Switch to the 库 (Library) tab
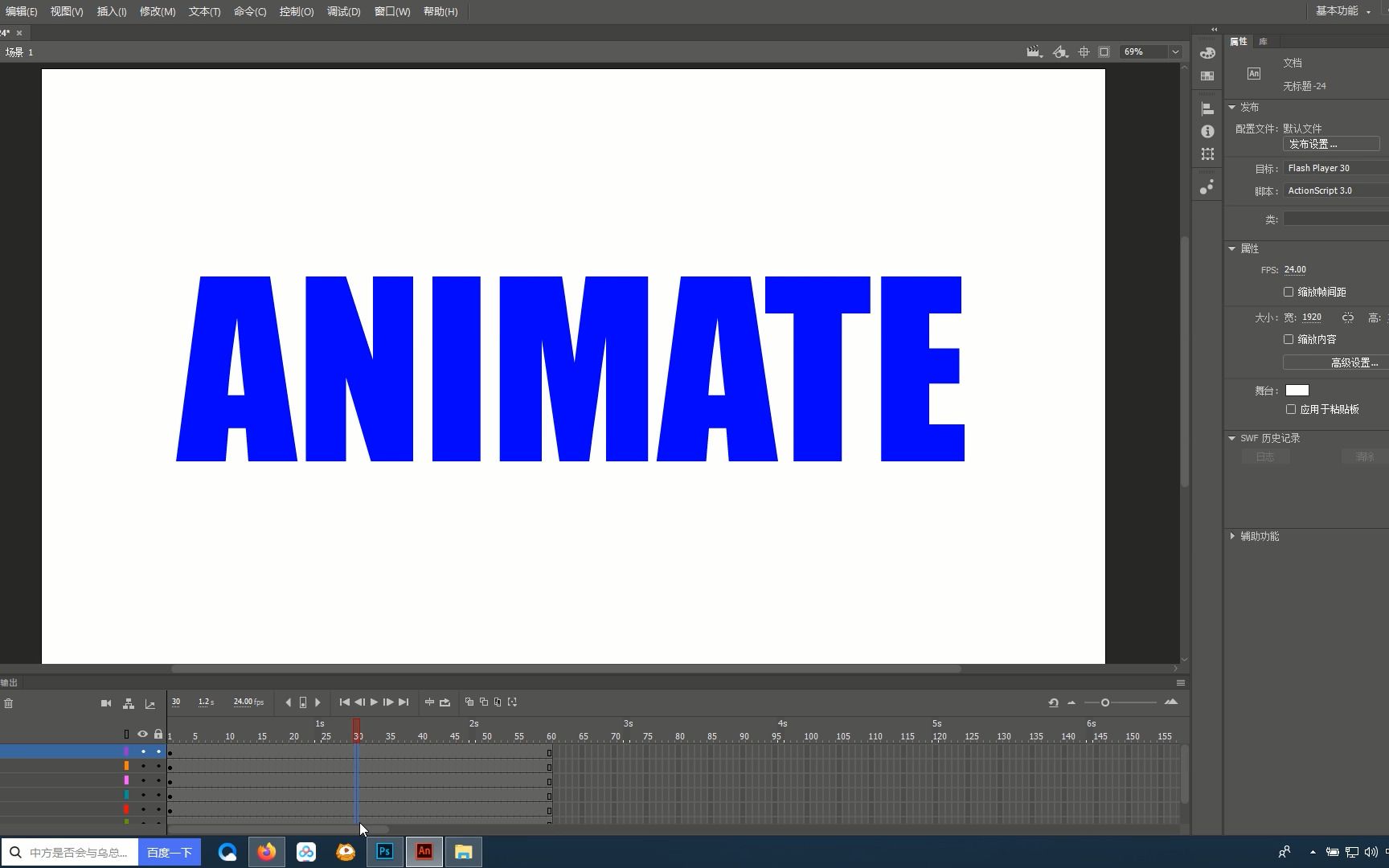 [1263, 41]
